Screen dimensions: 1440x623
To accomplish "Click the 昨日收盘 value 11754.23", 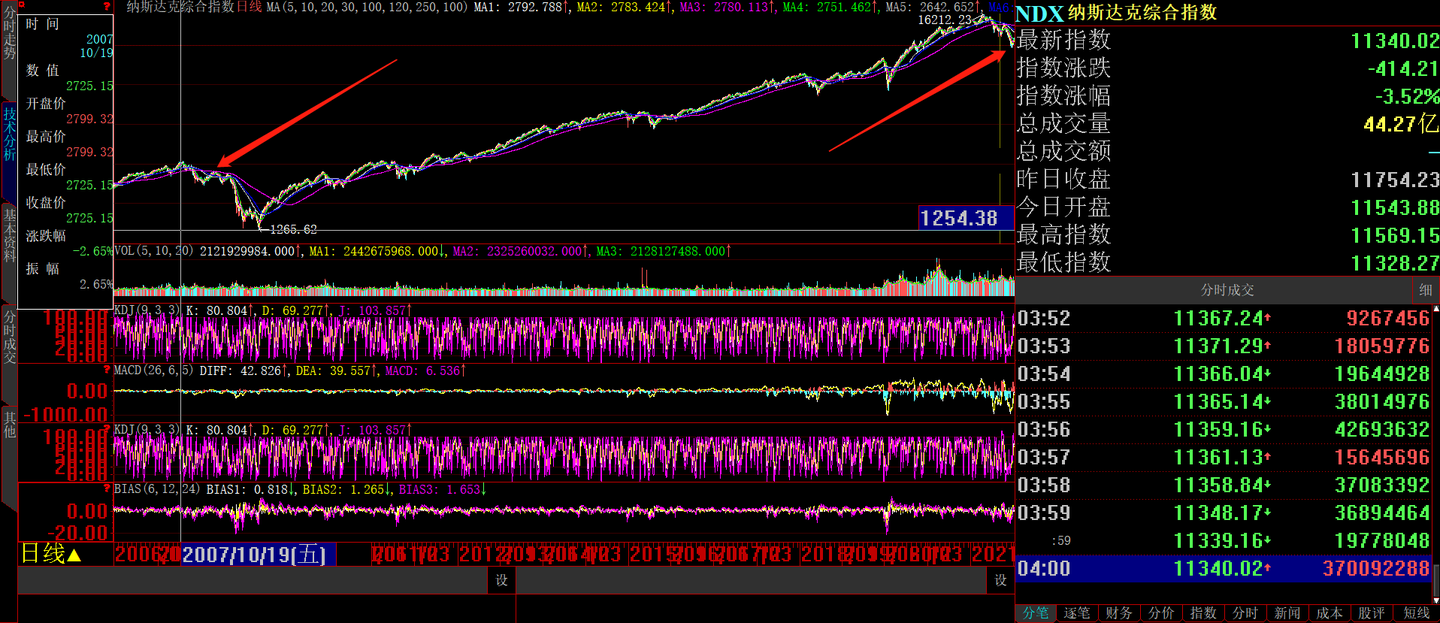I will click(1394, 180).
